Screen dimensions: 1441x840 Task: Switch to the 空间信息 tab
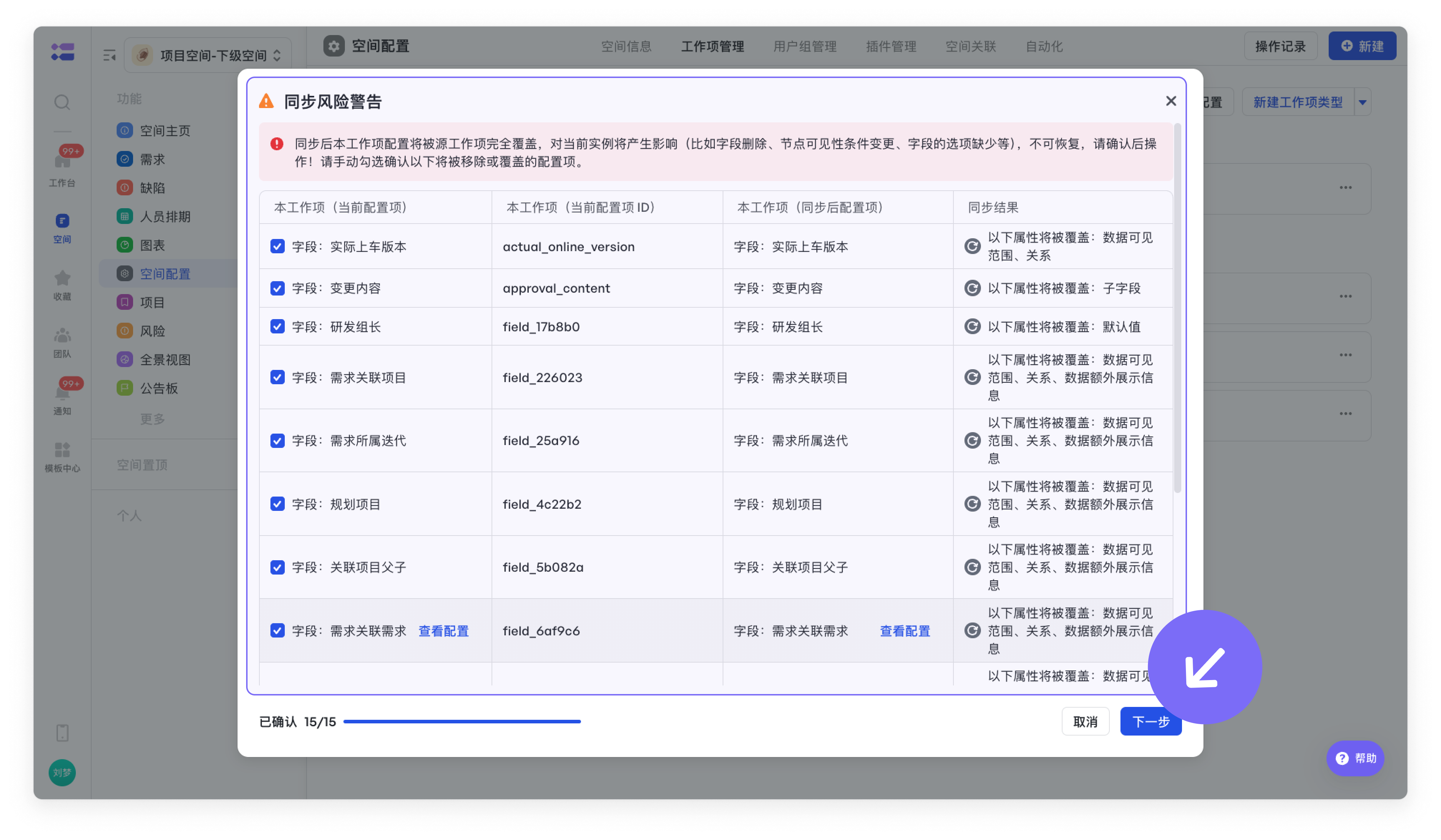point(626,46)
